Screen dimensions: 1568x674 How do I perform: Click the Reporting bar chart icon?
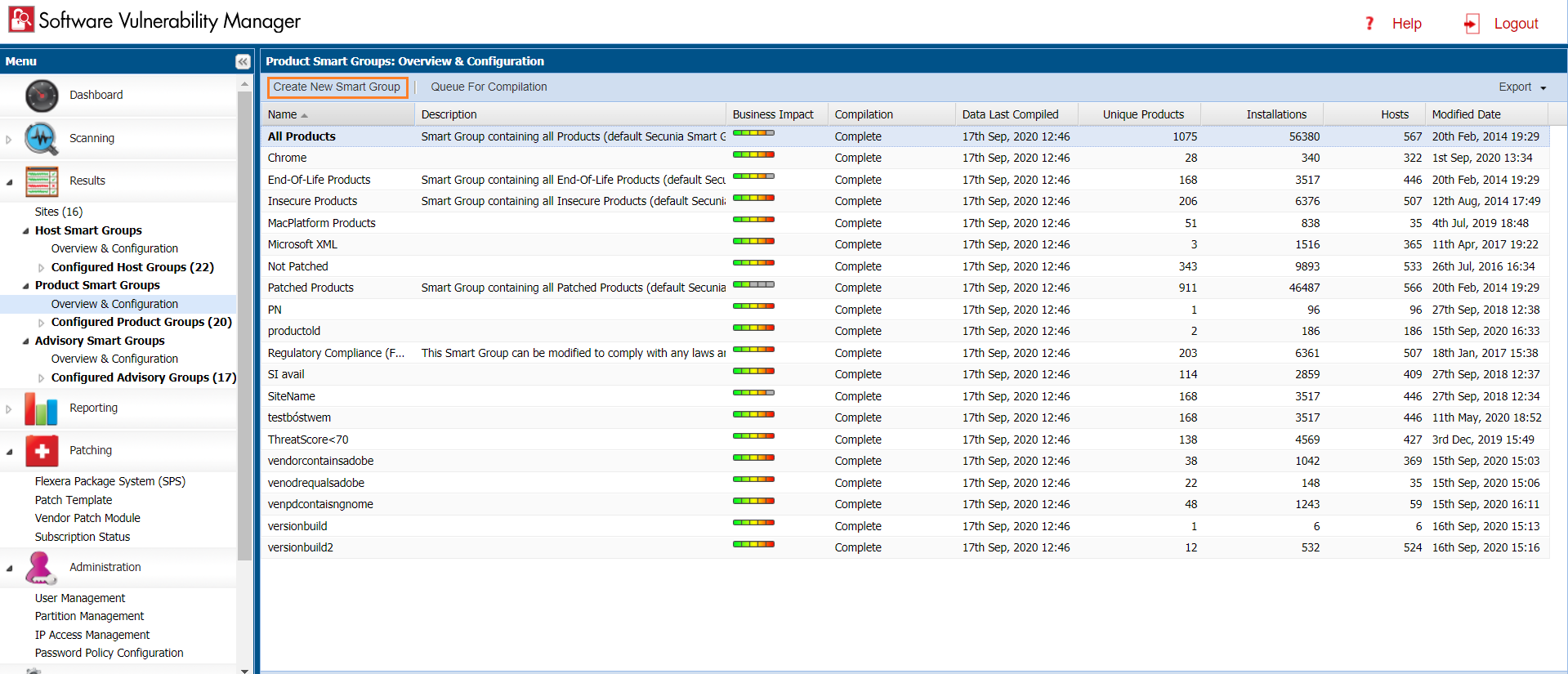[x=41, y=408]
